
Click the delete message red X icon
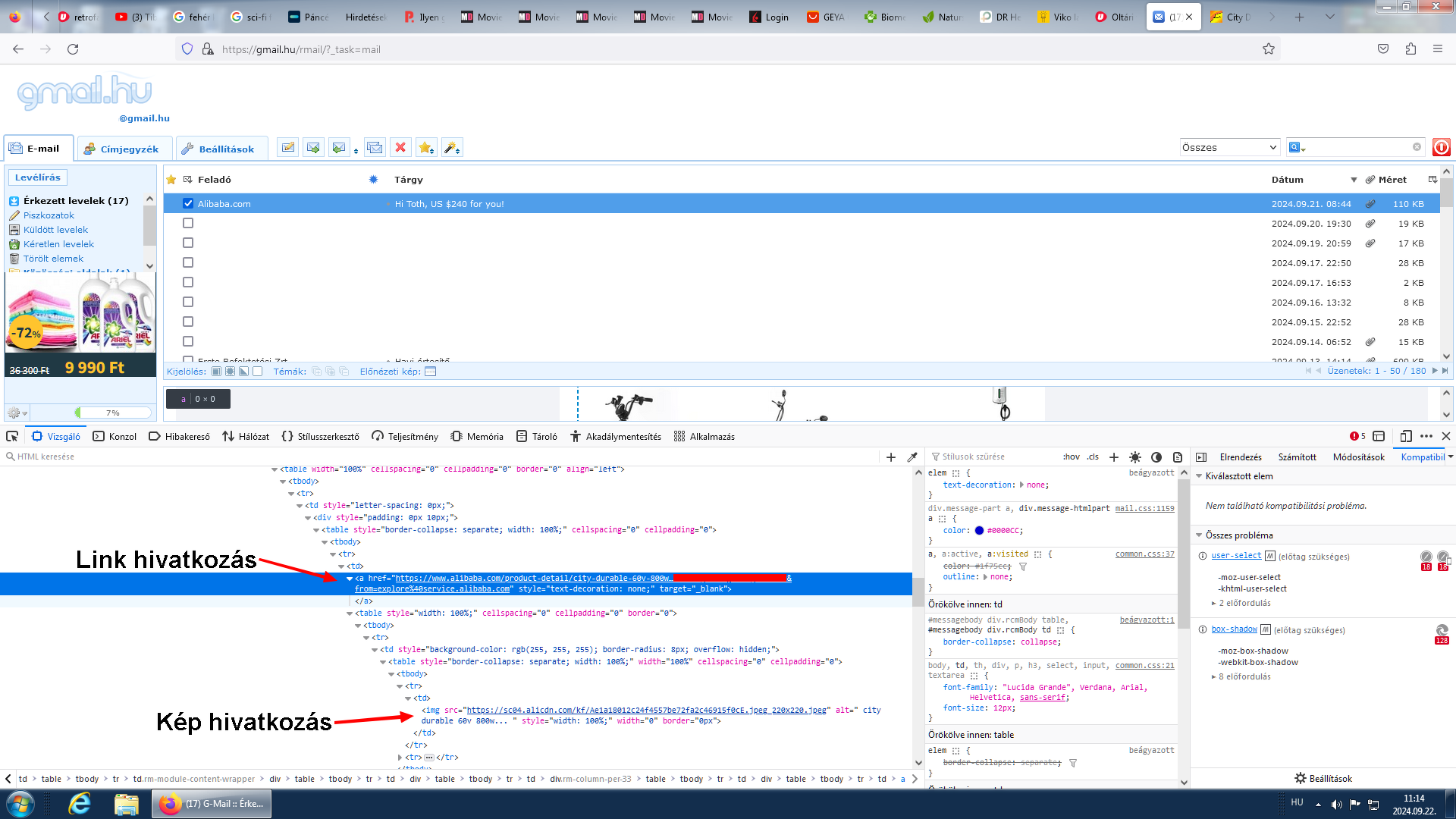tap(400, 148)
